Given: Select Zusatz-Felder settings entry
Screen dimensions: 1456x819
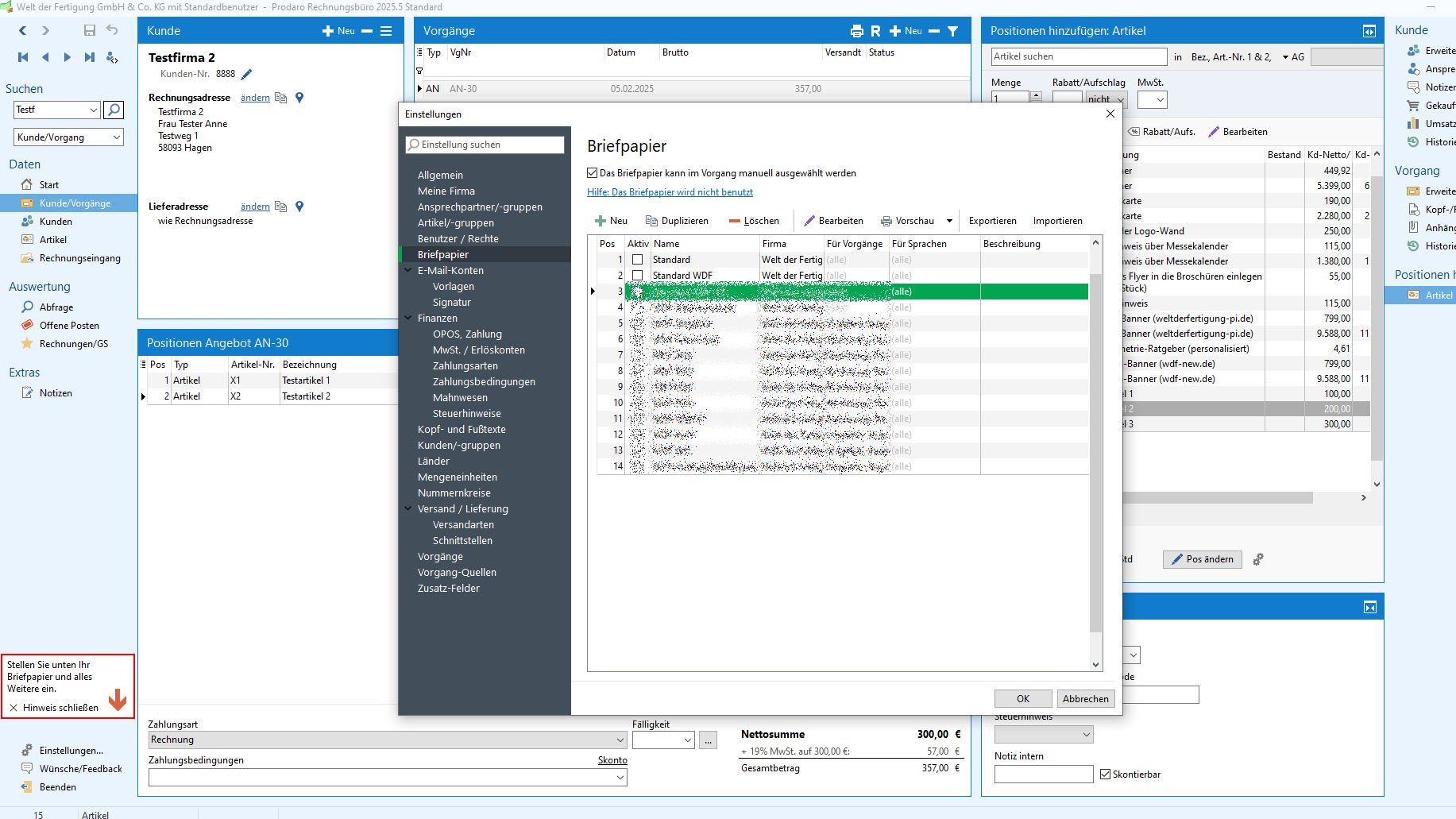Looking at the screenshot, I should (x=449, y=588).
